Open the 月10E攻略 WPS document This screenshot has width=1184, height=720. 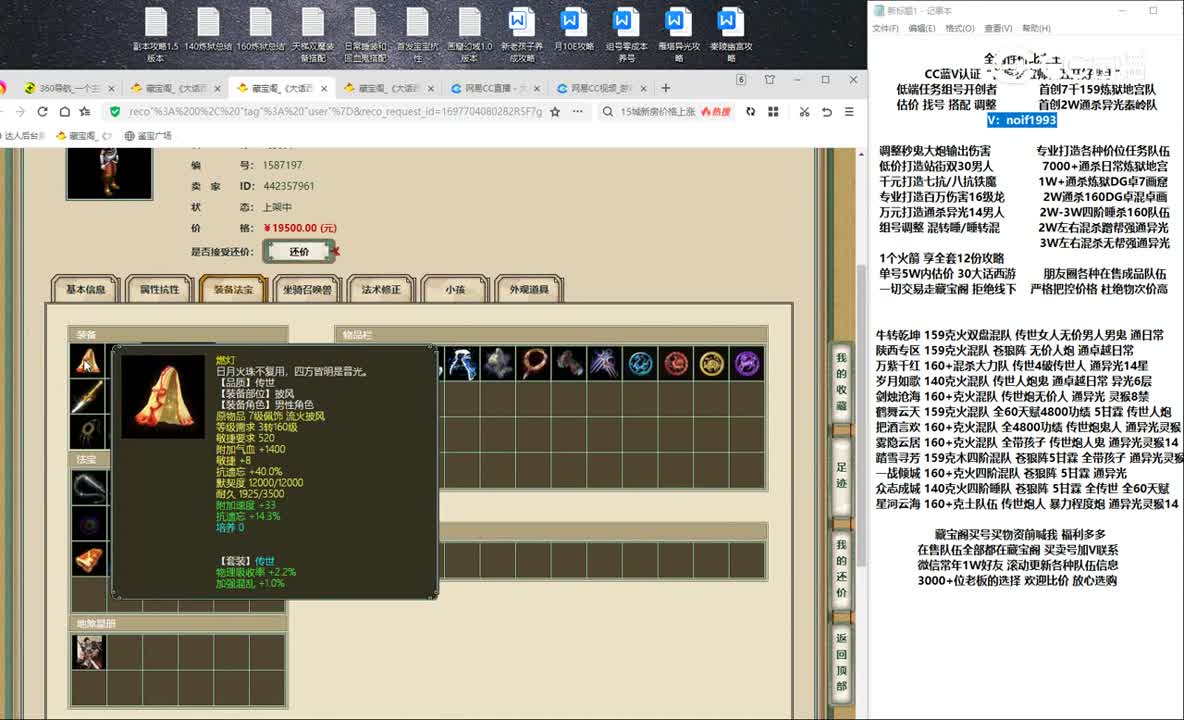[x=573, y=30]
